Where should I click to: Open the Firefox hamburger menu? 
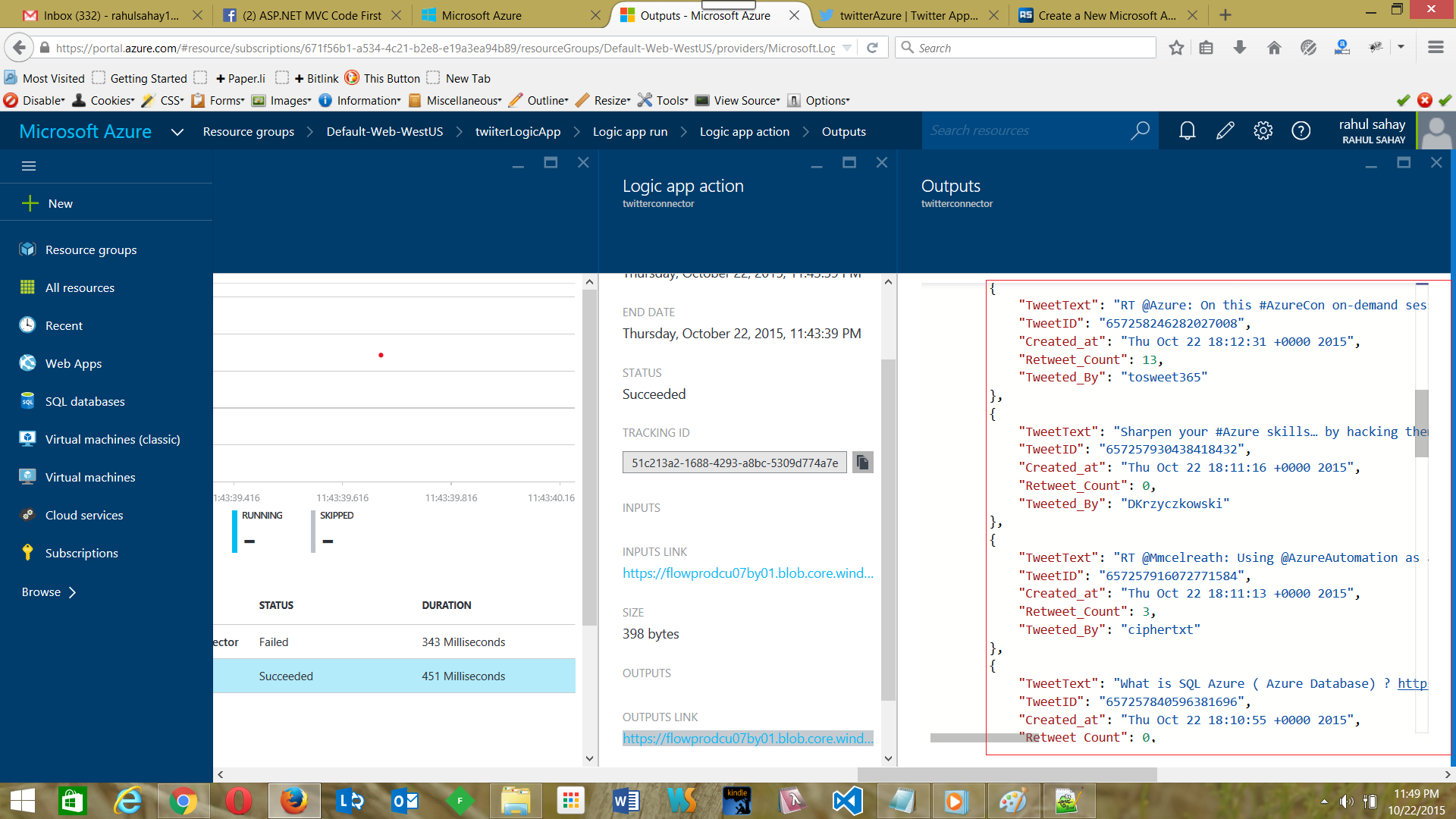1436,48
